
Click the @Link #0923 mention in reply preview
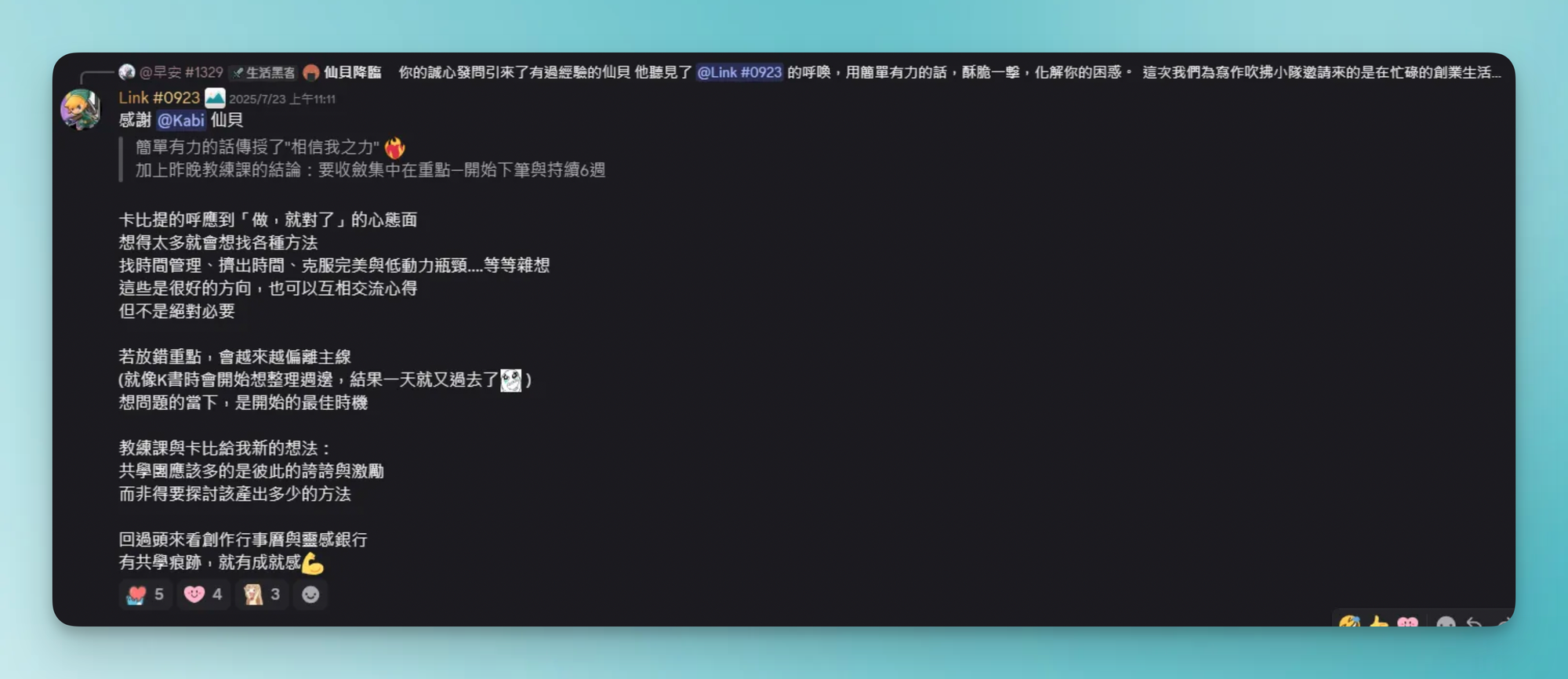[739, 72]
